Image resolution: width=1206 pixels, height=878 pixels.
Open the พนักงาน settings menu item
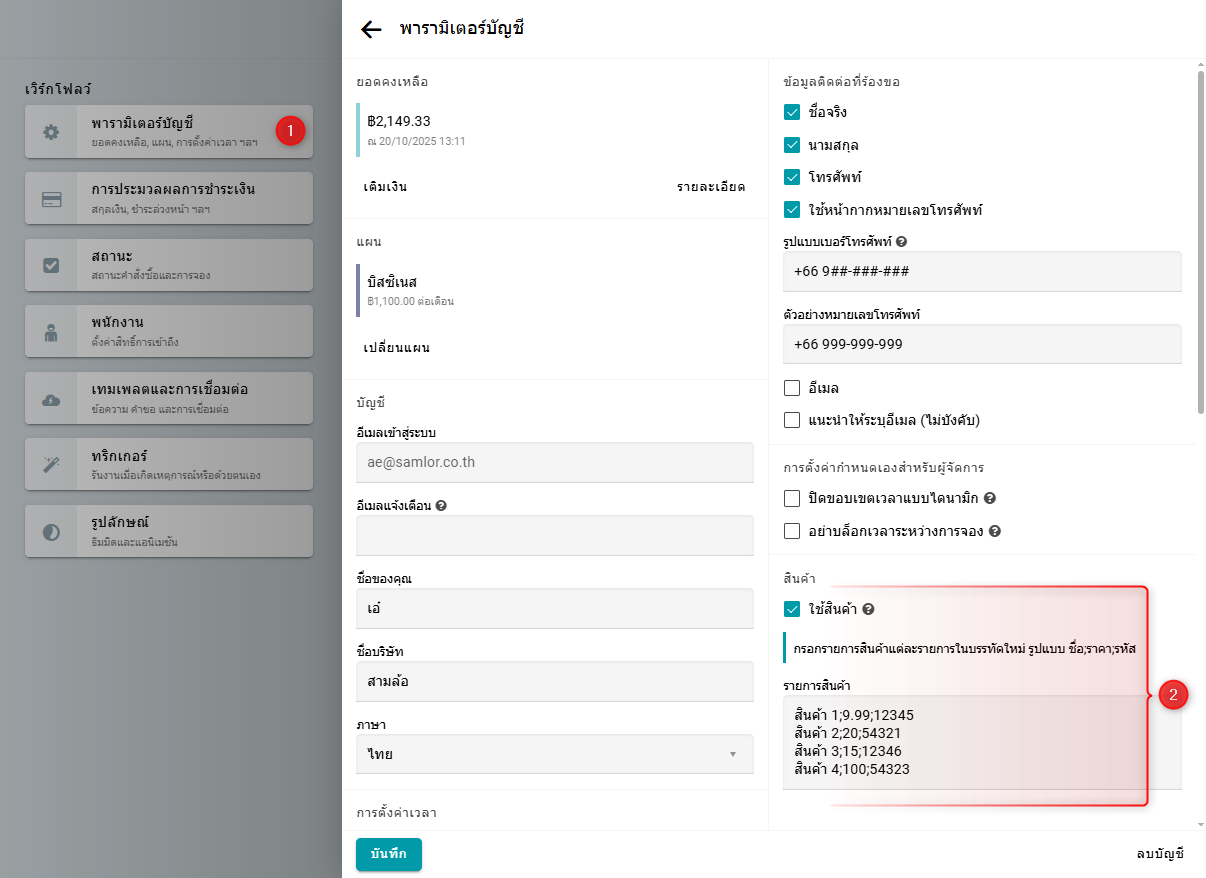(x=168, y=332)
